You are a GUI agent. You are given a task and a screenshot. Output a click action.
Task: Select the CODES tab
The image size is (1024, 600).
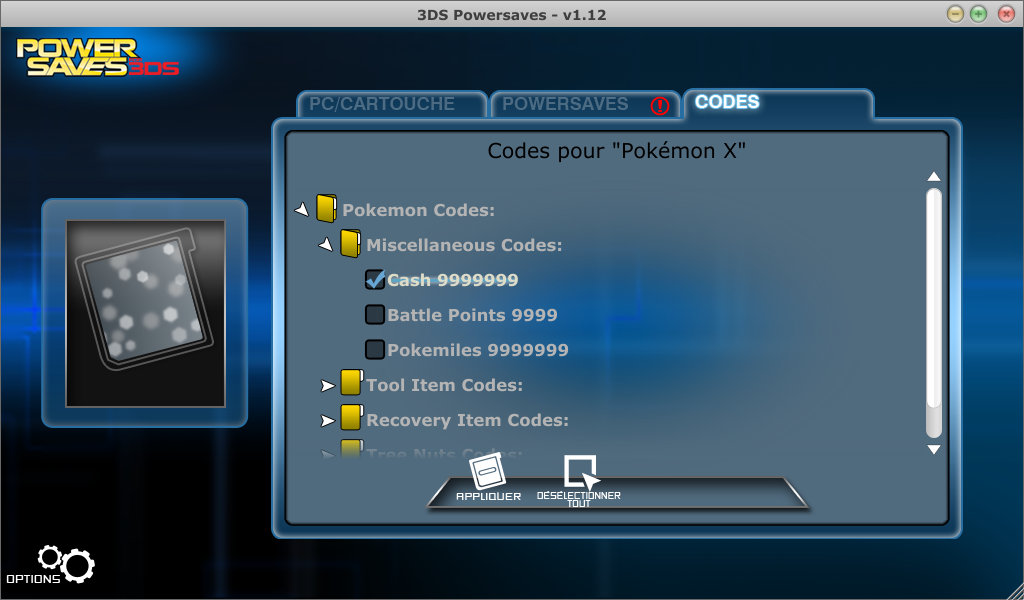click(x=778, y=103)
